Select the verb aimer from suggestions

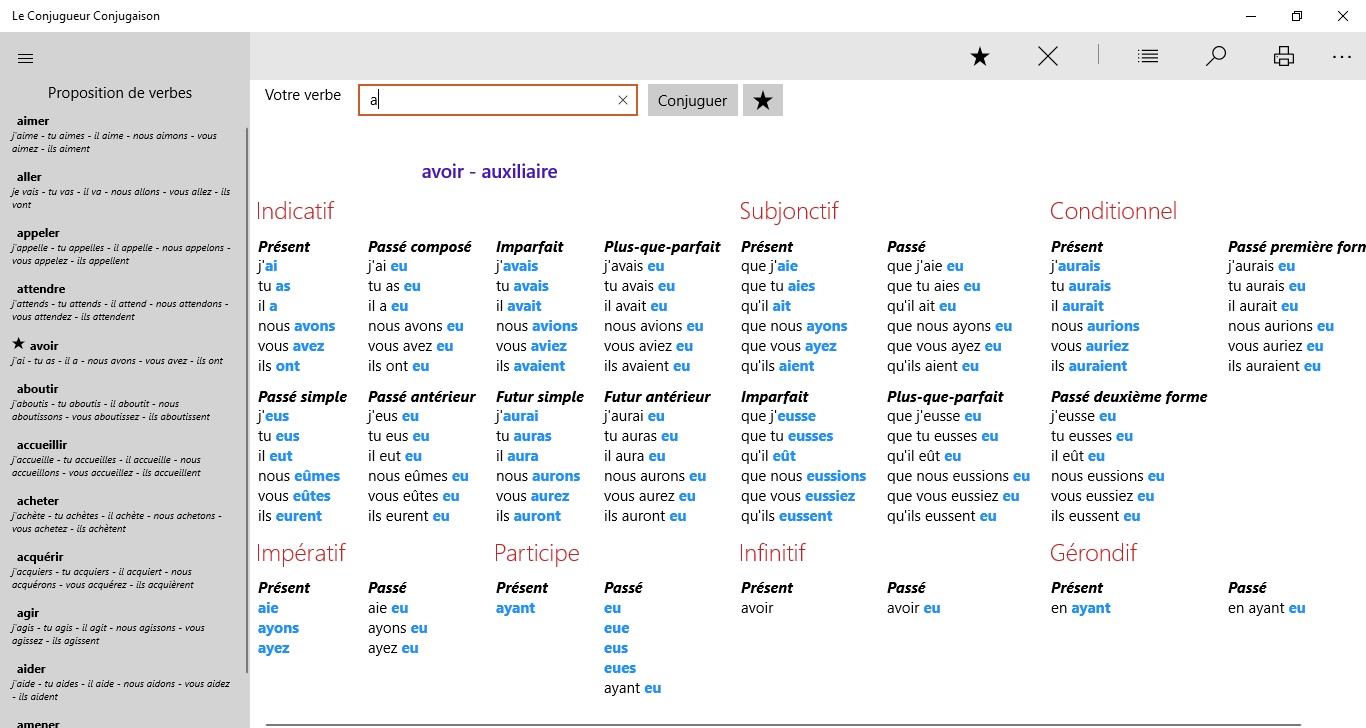(34, 121)
